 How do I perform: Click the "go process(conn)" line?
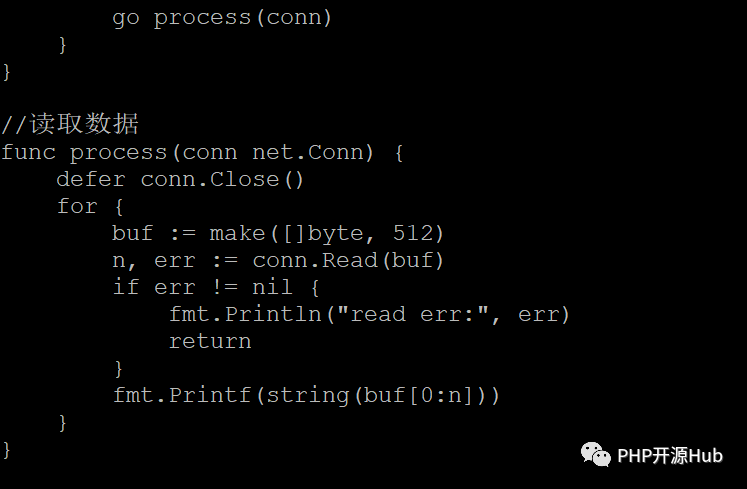coord(221,18)
